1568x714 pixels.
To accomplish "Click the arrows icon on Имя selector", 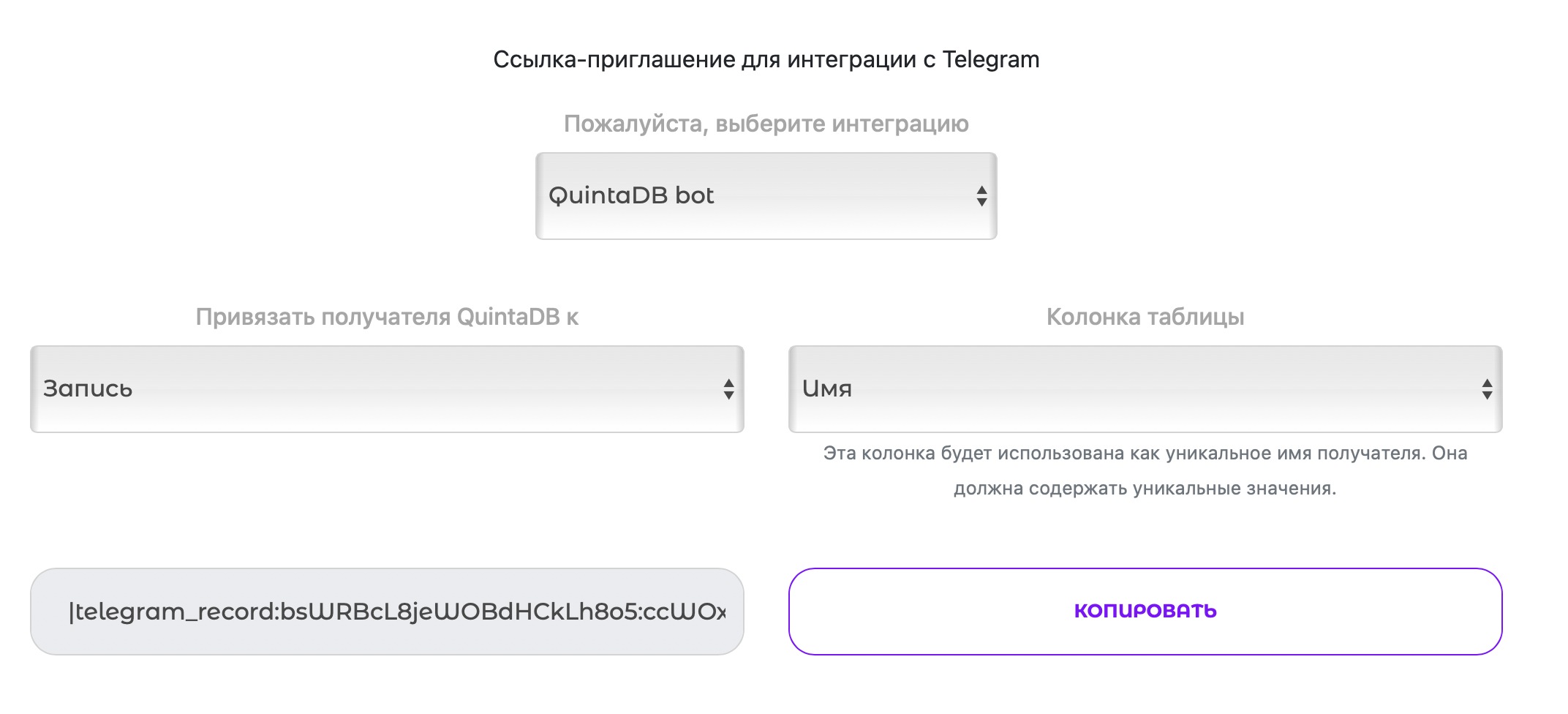I will point(1487,389).
